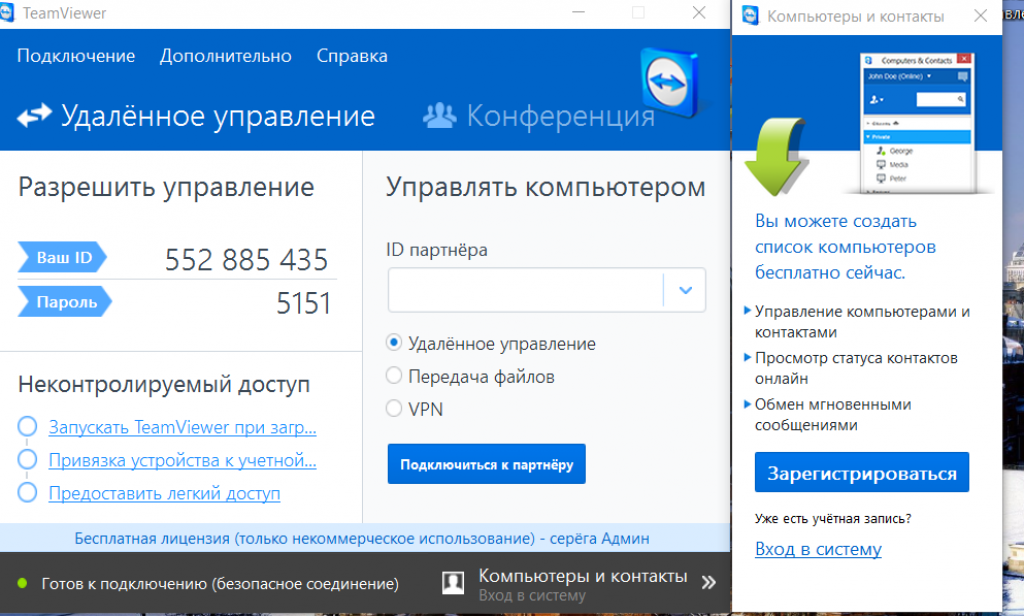Viewport: 1024px width, 616px height.
Task: Open the Запускать TeamViewer при загр... link
Action: click(x=182, y=427)
